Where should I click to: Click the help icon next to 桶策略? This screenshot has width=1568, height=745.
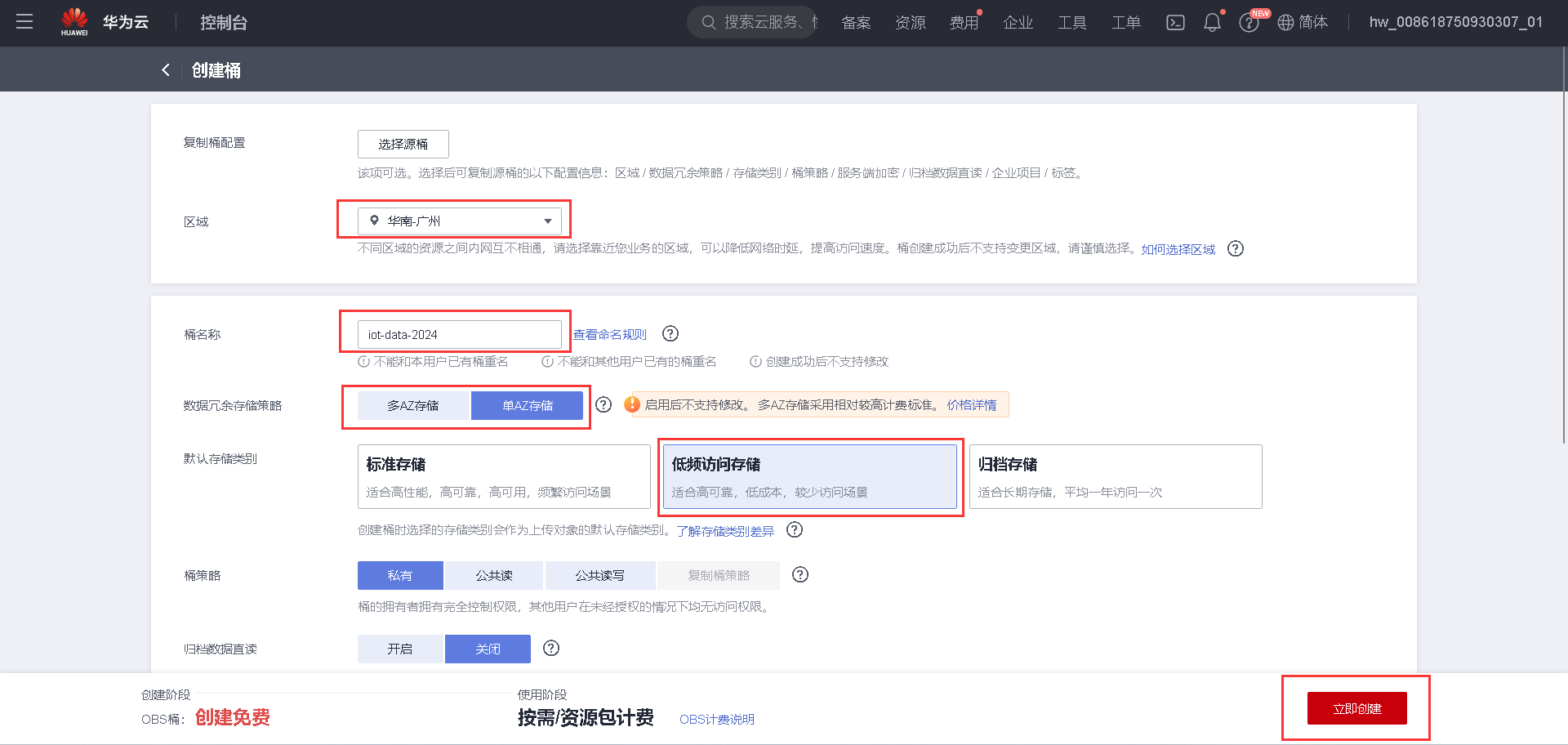point(800,574)
